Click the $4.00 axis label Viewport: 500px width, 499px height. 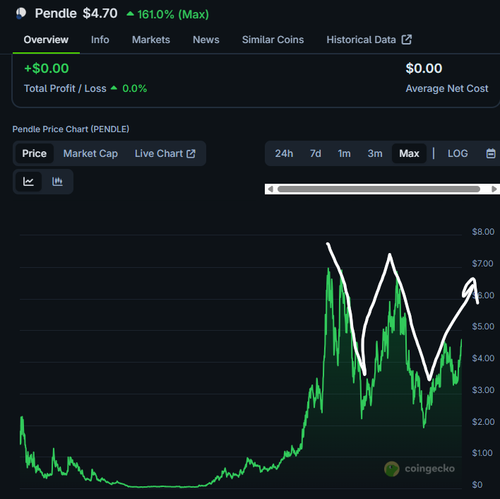tap(483, 358)
